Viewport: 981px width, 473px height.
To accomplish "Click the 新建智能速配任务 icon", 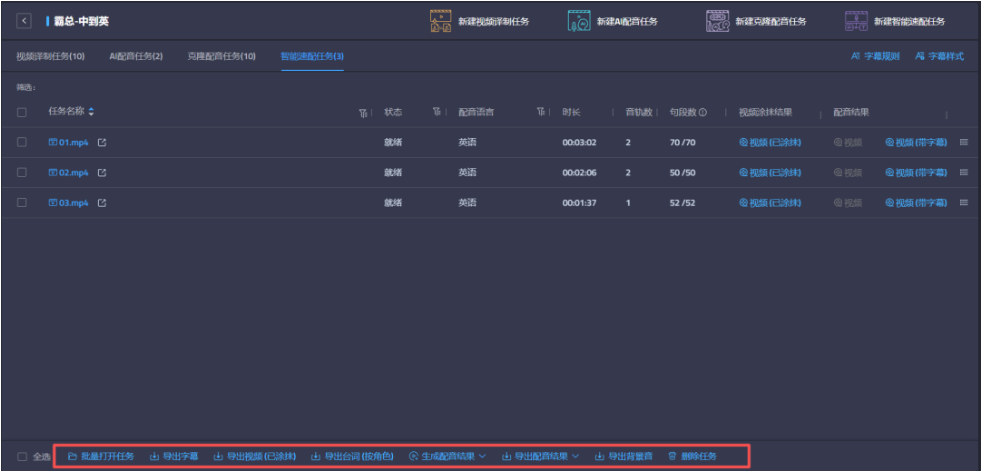I will pos(856,21).
